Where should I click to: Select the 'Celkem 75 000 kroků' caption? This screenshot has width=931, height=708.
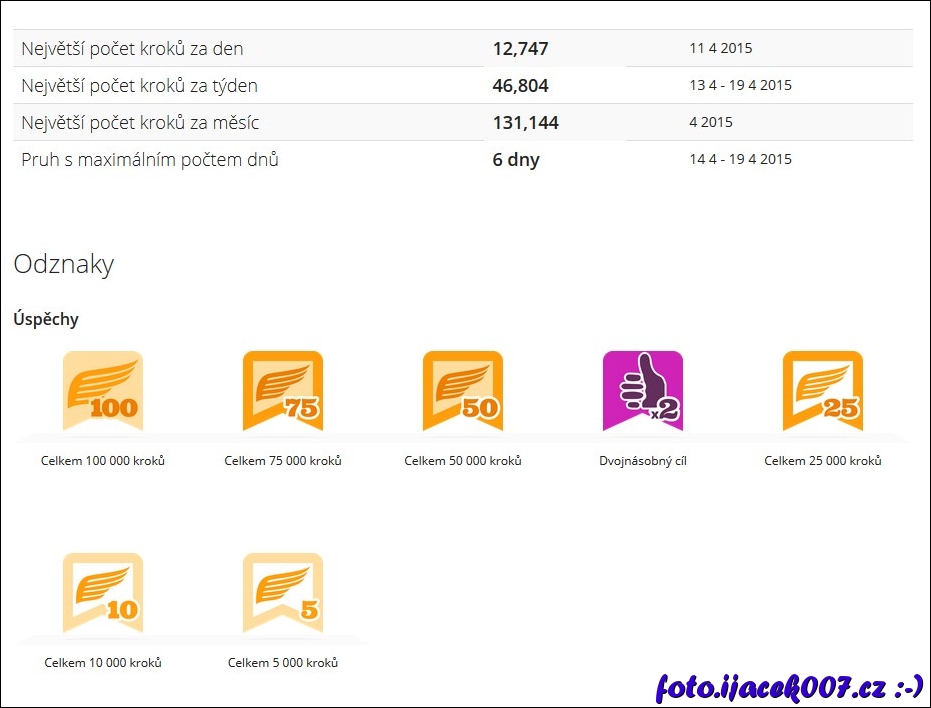pyautogui.click(x=283, y=461)
